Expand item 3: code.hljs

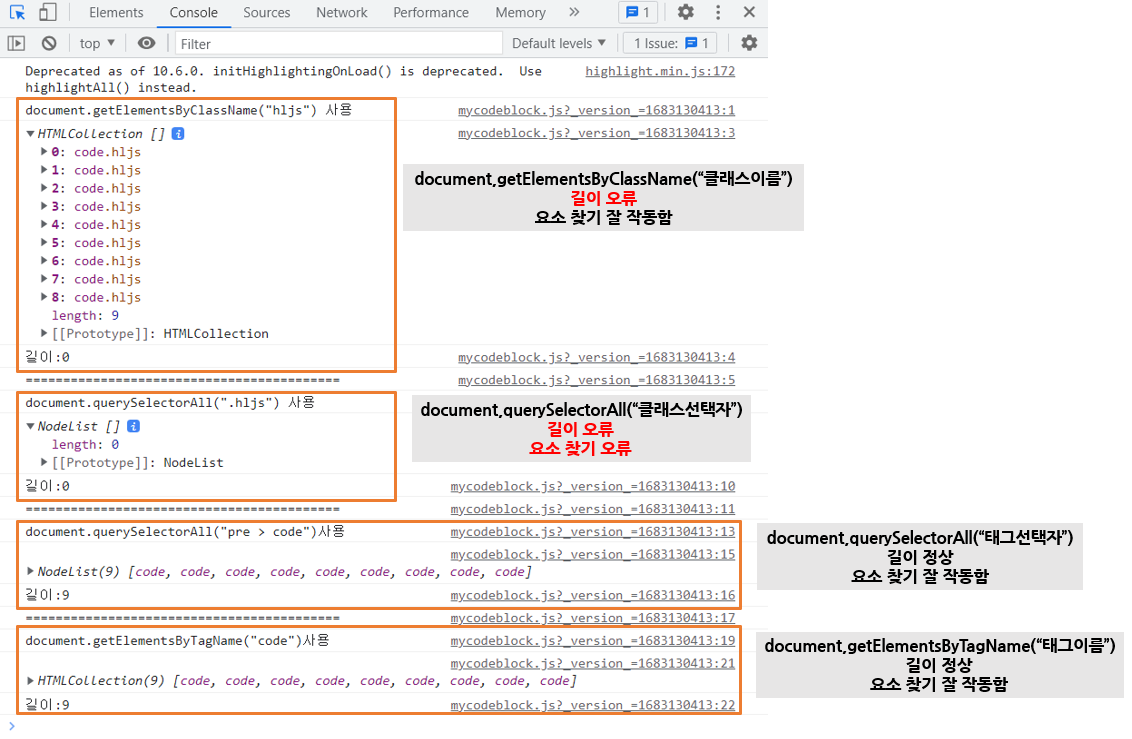[44, 206]
